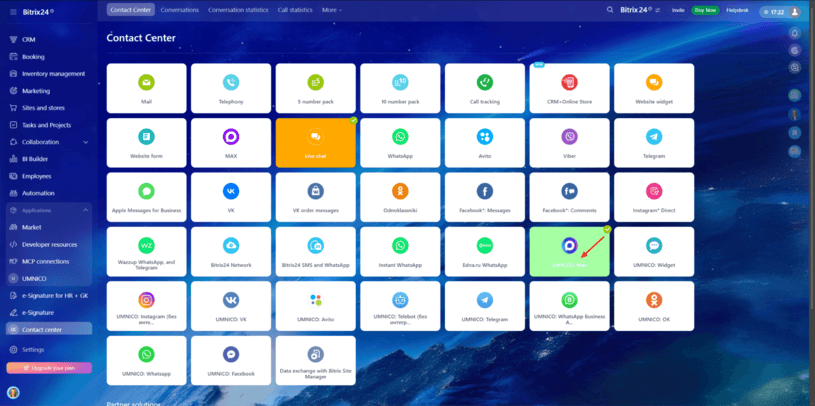Select the 10 number pack tile

tap(400, 88)
